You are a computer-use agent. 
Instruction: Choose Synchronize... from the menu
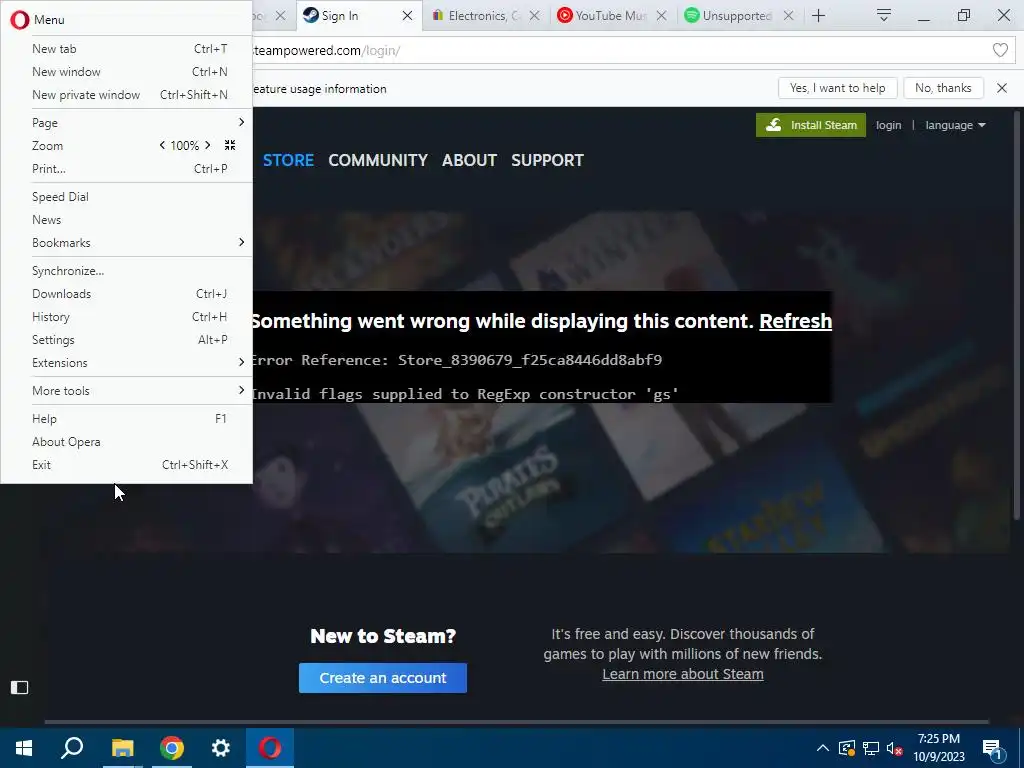click(127, 270)
